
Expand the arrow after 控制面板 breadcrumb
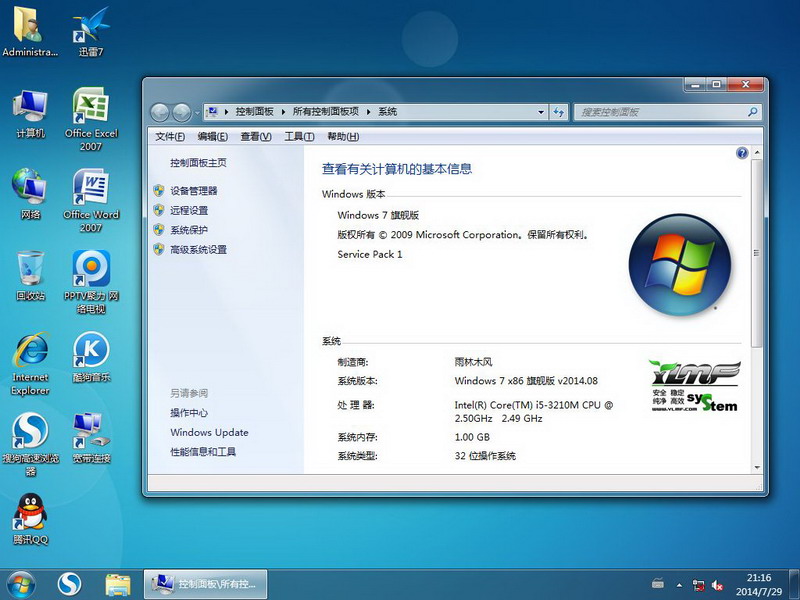click(x=283, y=112)
